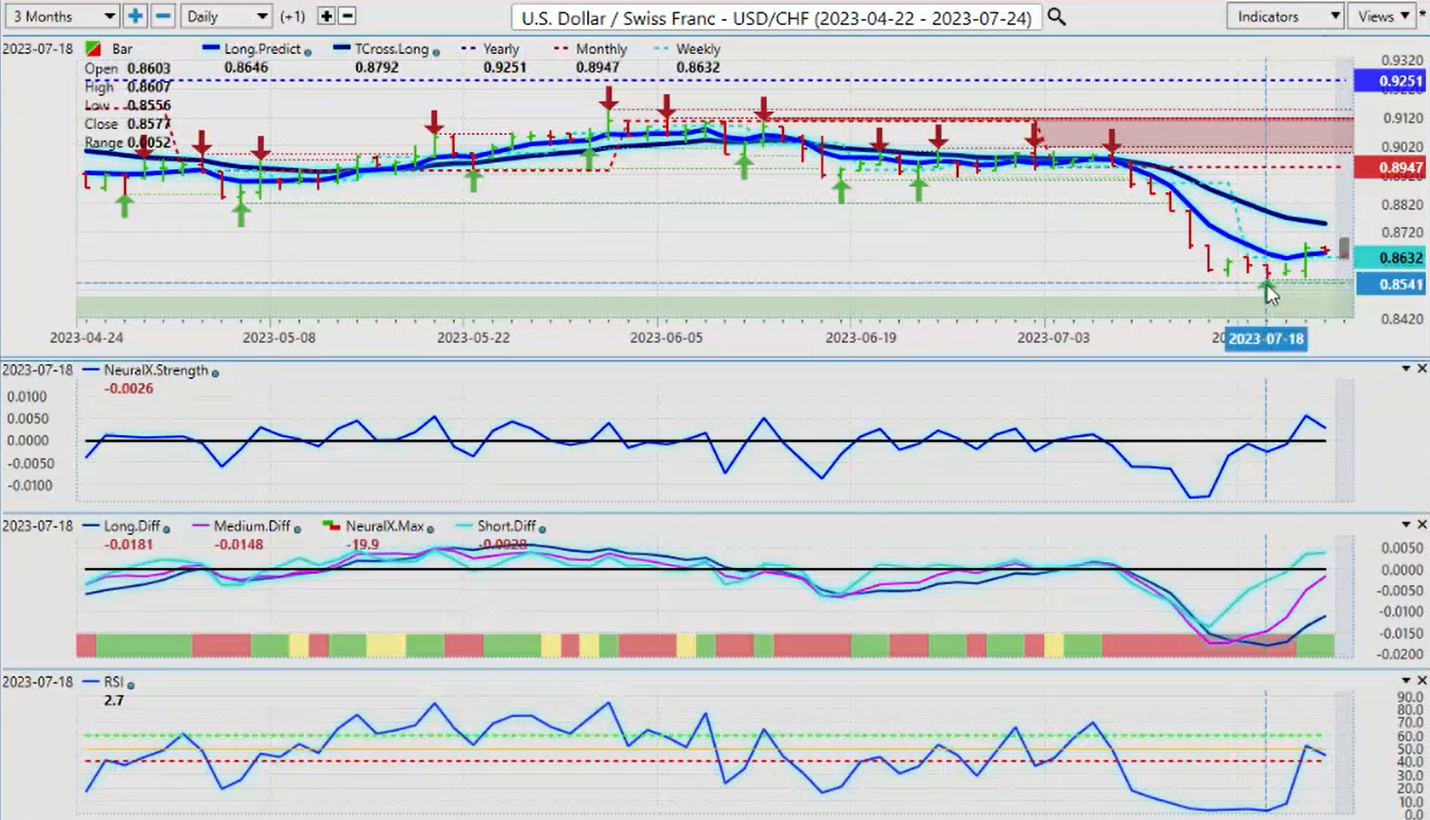Click the 2023-05-22 date axis label
Viewport: 1430px width, 820px height.
pos(473,338)
